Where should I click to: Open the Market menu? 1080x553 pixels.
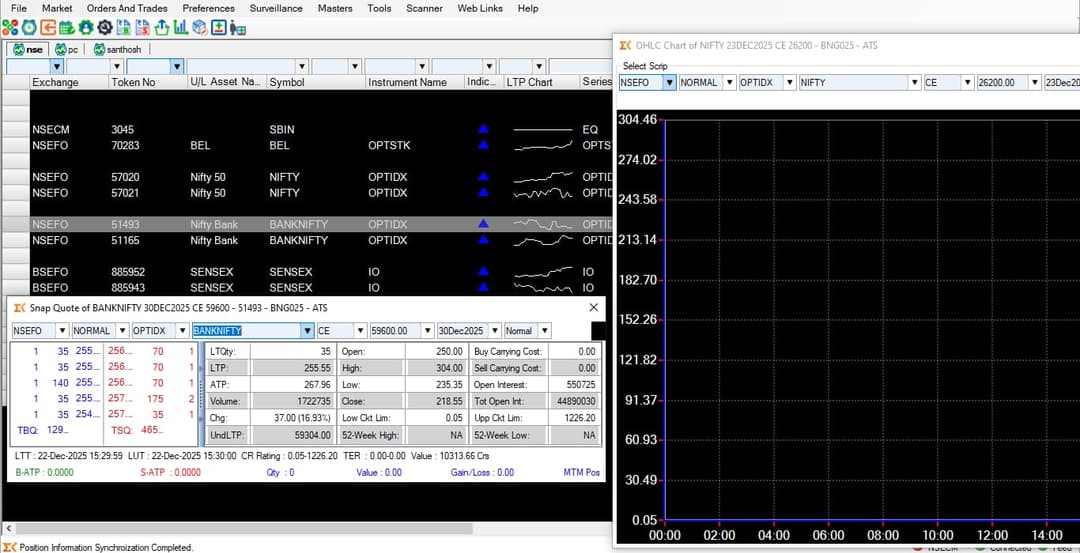tap(57, 8)
